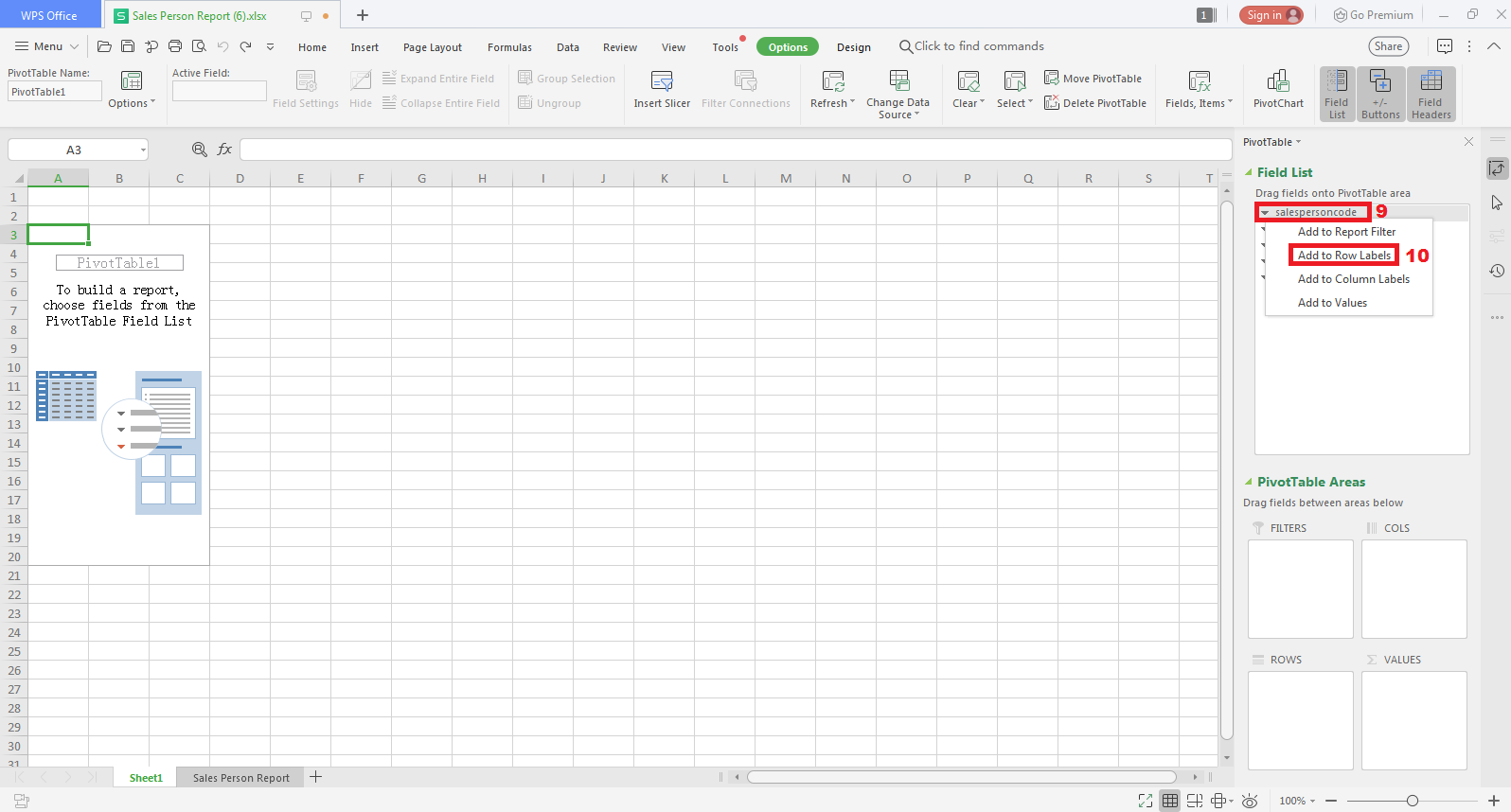
Task: Click the Change Data Source icon
Action: point(898,81)
